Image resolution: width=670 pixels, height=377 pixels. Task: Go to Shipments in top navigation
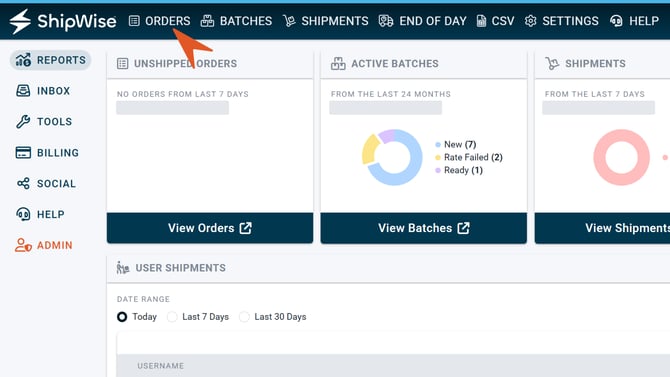tap(326, 21)
